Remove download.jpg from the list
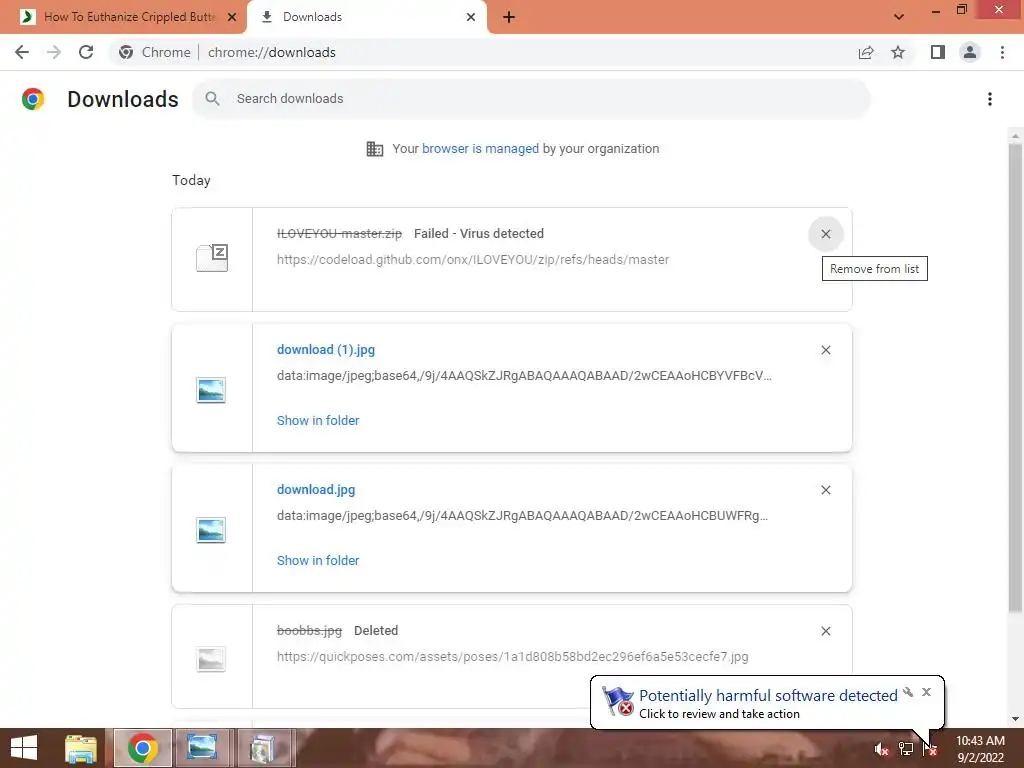The width and height of the screenshot is (1024, 768). click(825, 490)
